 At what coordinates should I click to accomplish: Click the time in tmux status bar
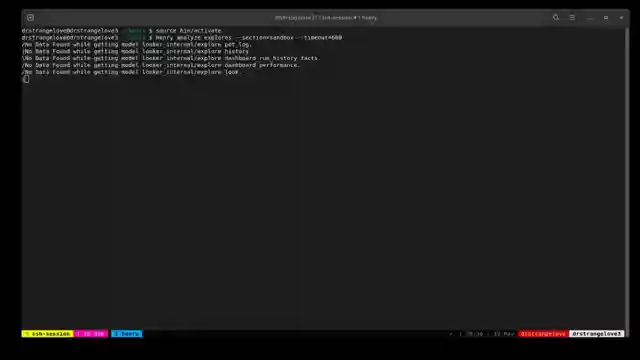[x=475, y=334]
